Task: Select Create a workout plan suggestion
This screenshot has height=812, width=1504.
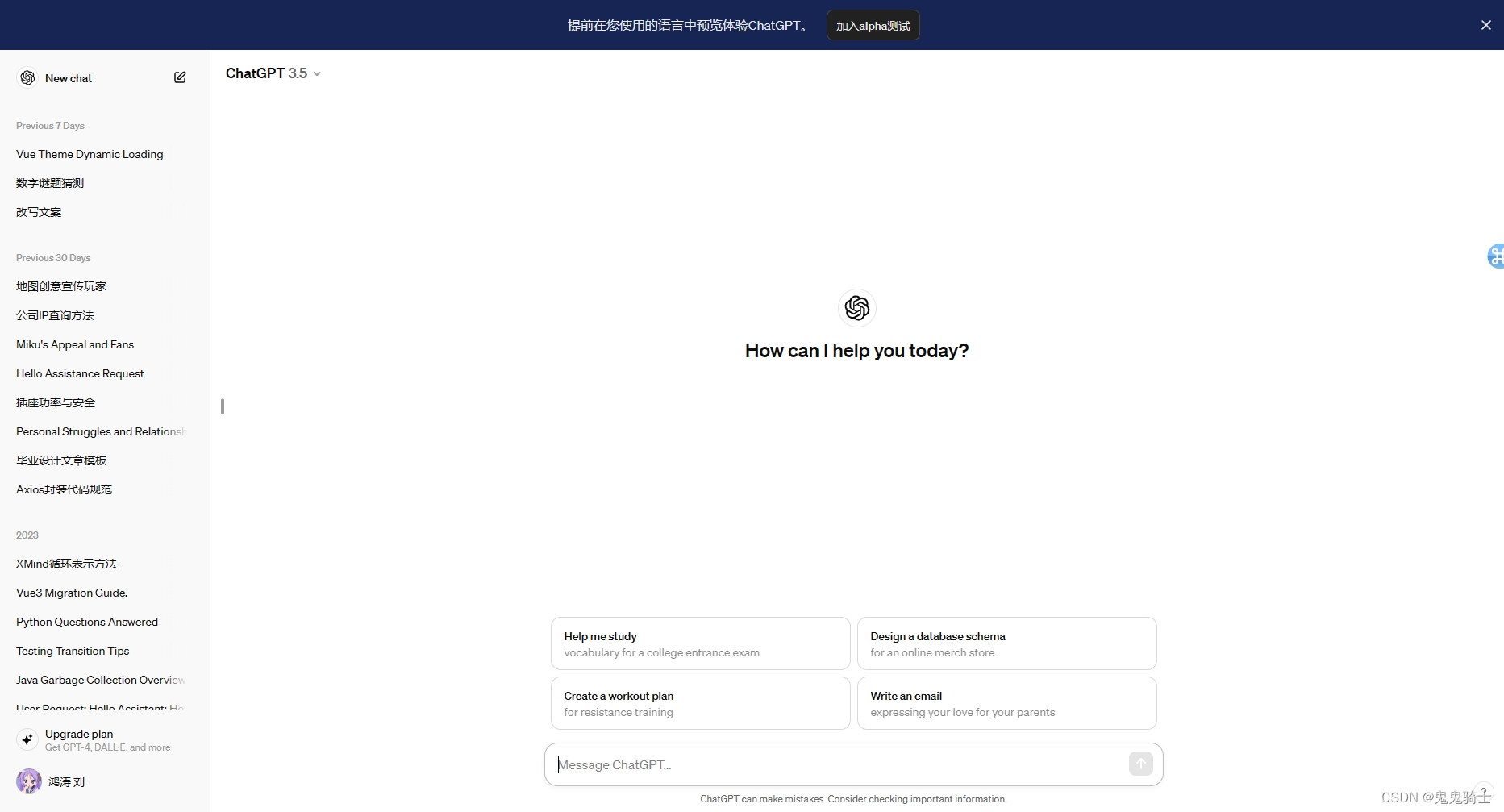Action: pos(700,703)
